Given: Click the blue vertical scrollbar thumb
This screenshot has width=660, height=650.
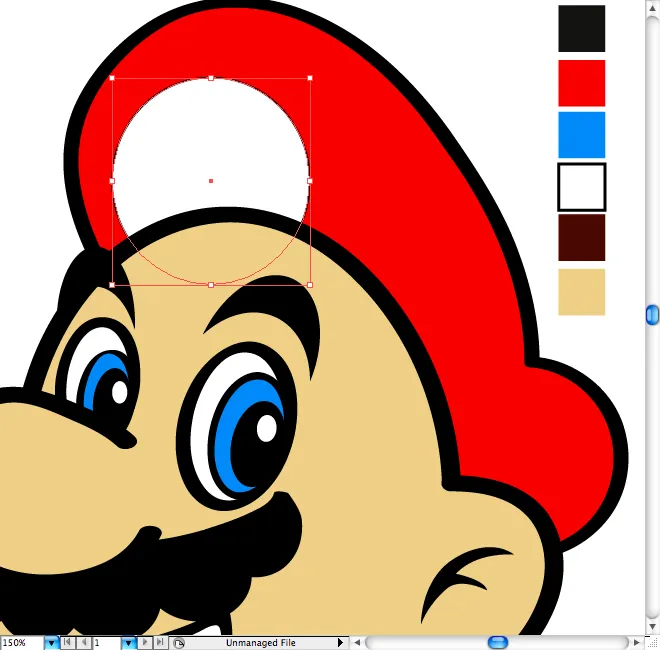Looking at the screenshot, I should pyautogui.click(x=652, y=315).
